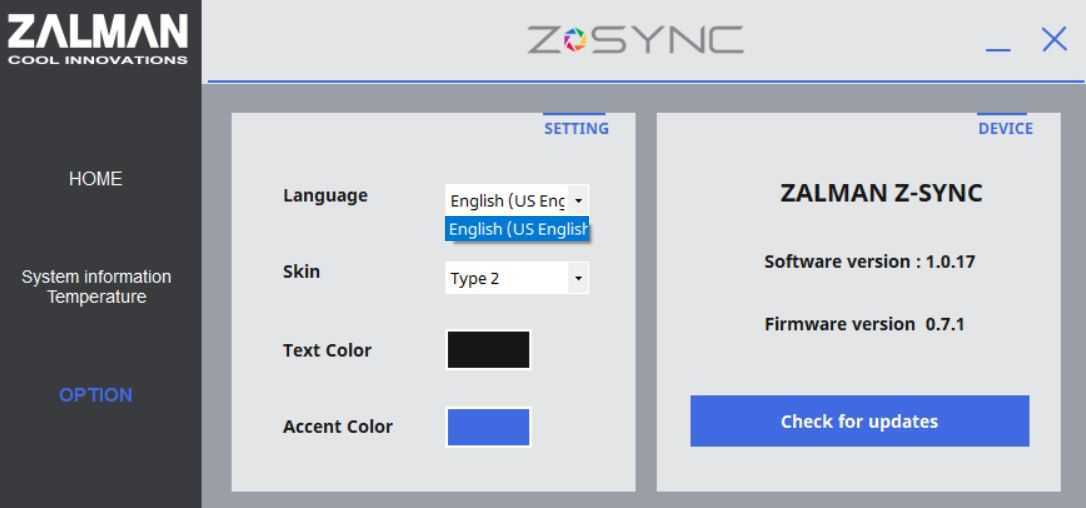
Task: Click the ZALMAN Z-SYNC device name
Action: tap(881, 194)
